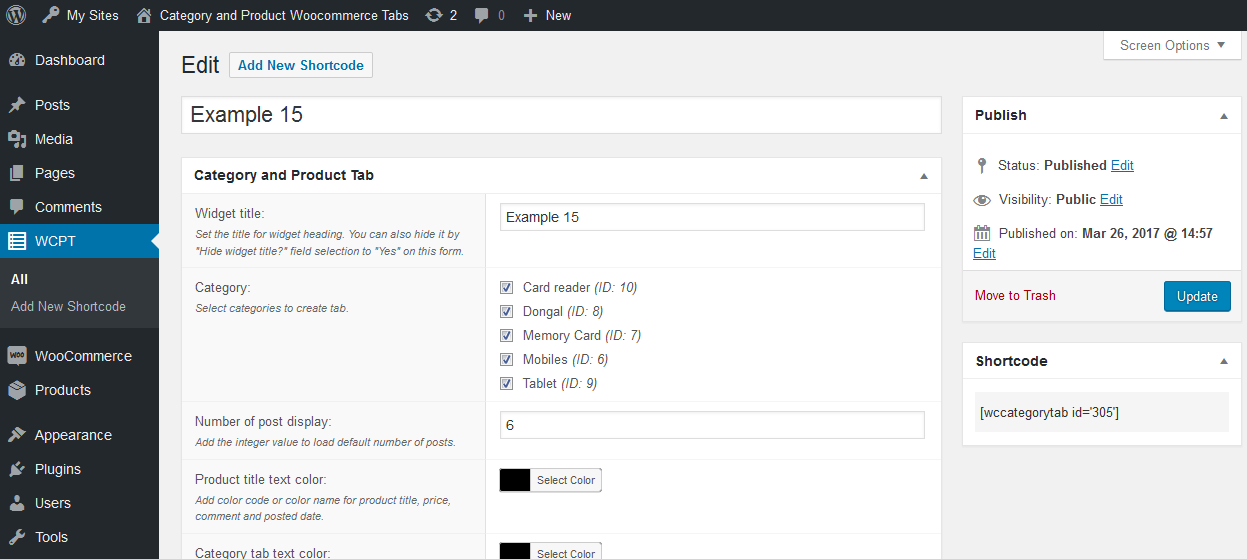Open the New content menu
The height and width of the screenshot is (559, 1247).
[x=547, y=15]
